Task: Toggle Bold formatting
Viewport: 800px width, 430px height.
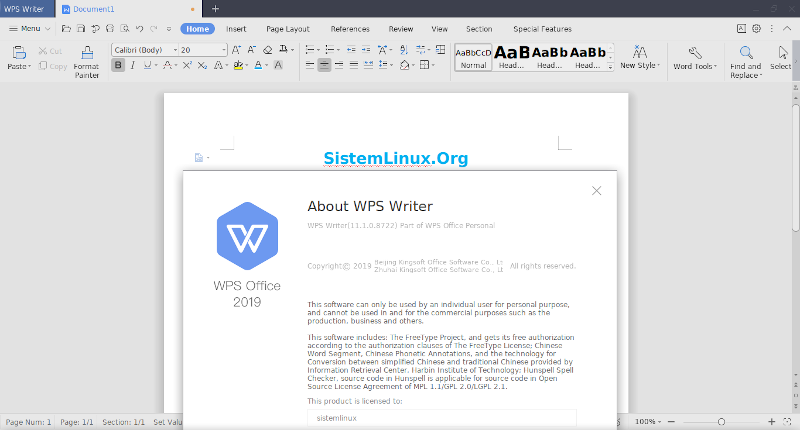Action: click(118, 65)
